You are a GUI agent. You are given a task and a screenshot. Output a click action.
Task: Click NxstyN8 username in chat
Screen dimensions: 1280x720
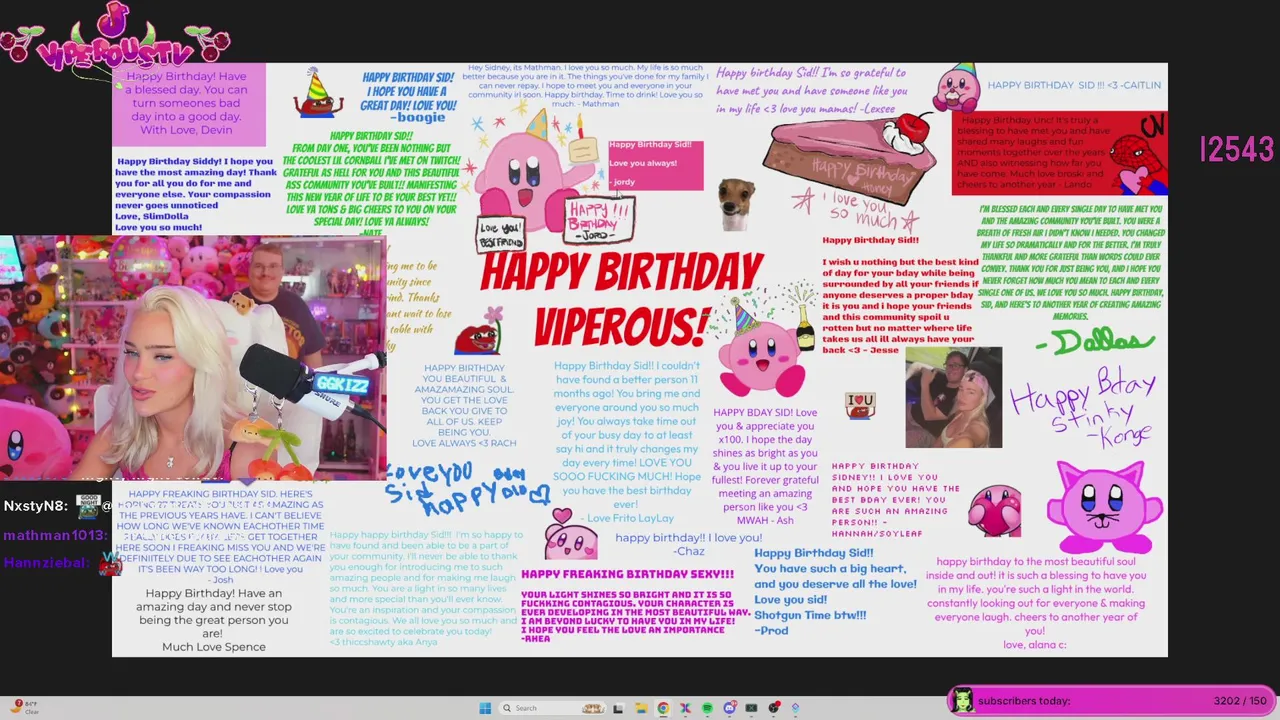click(35, 506)
